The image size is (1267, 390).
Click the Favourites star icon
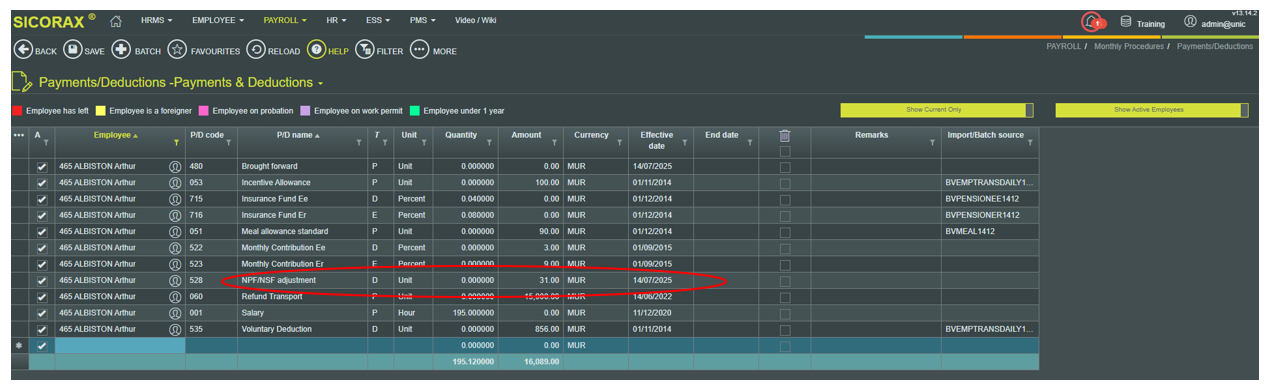(x=176, y=50)
